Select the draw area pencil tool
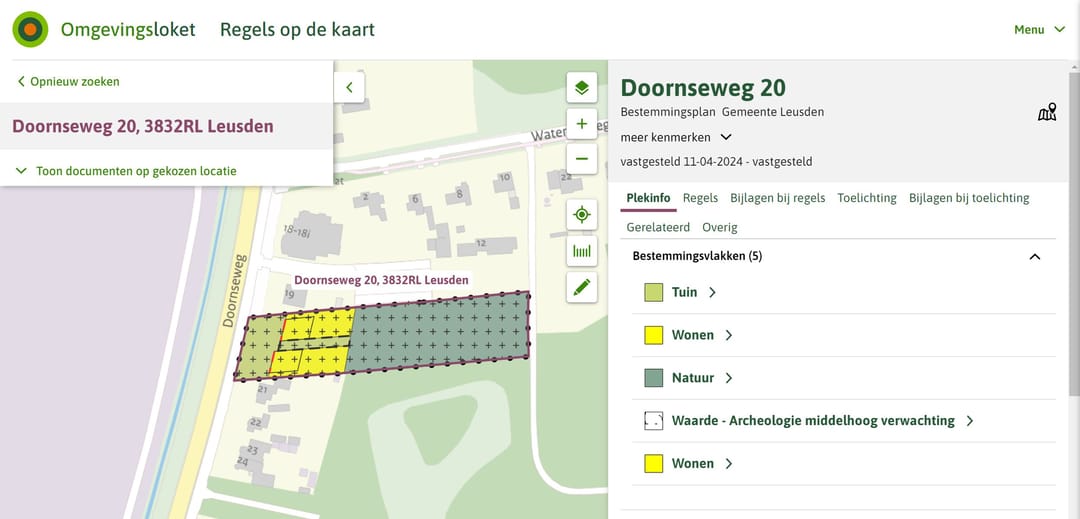Viewport: 1080px width, 519px height. [x=582, y=288]
